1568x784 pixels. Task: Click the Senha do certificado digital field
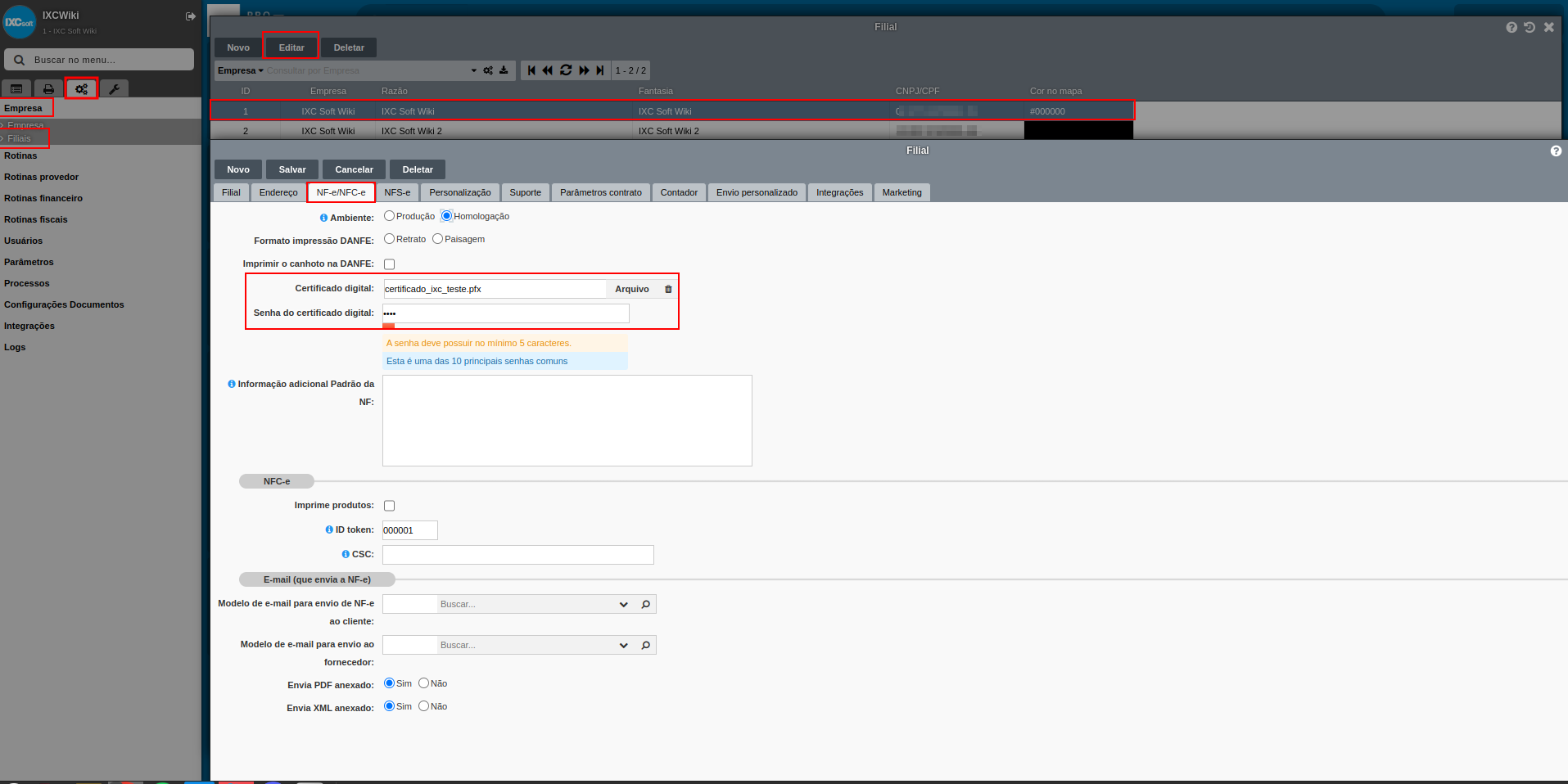[x=506, y=313]
